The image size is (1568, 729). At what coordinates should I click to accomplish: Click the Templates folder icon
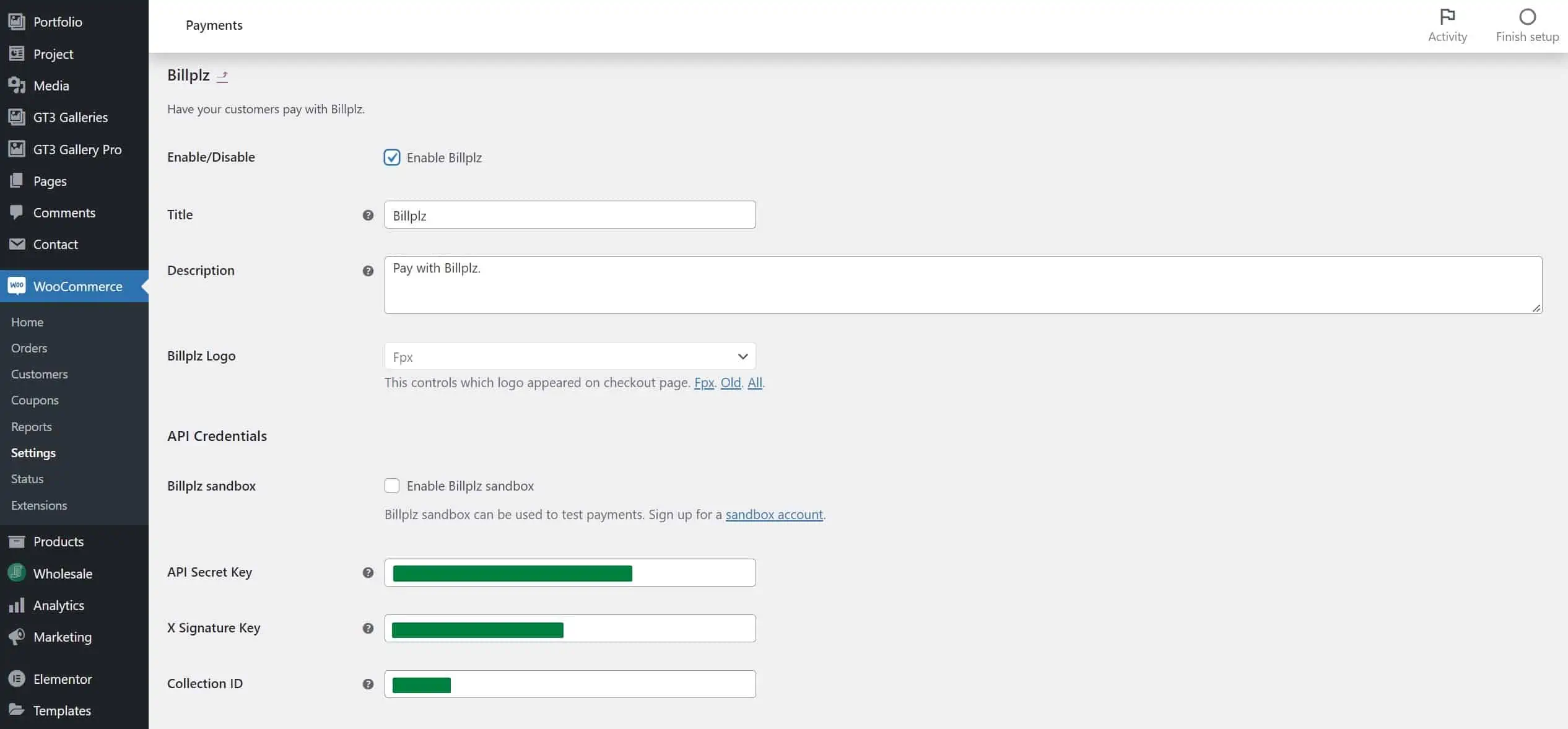tap(17, 710)
